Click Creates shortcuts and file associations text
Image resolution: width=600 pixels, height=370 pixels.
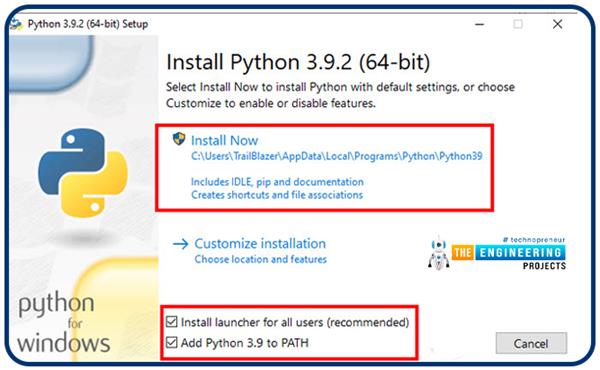click(x=277, y=195)
